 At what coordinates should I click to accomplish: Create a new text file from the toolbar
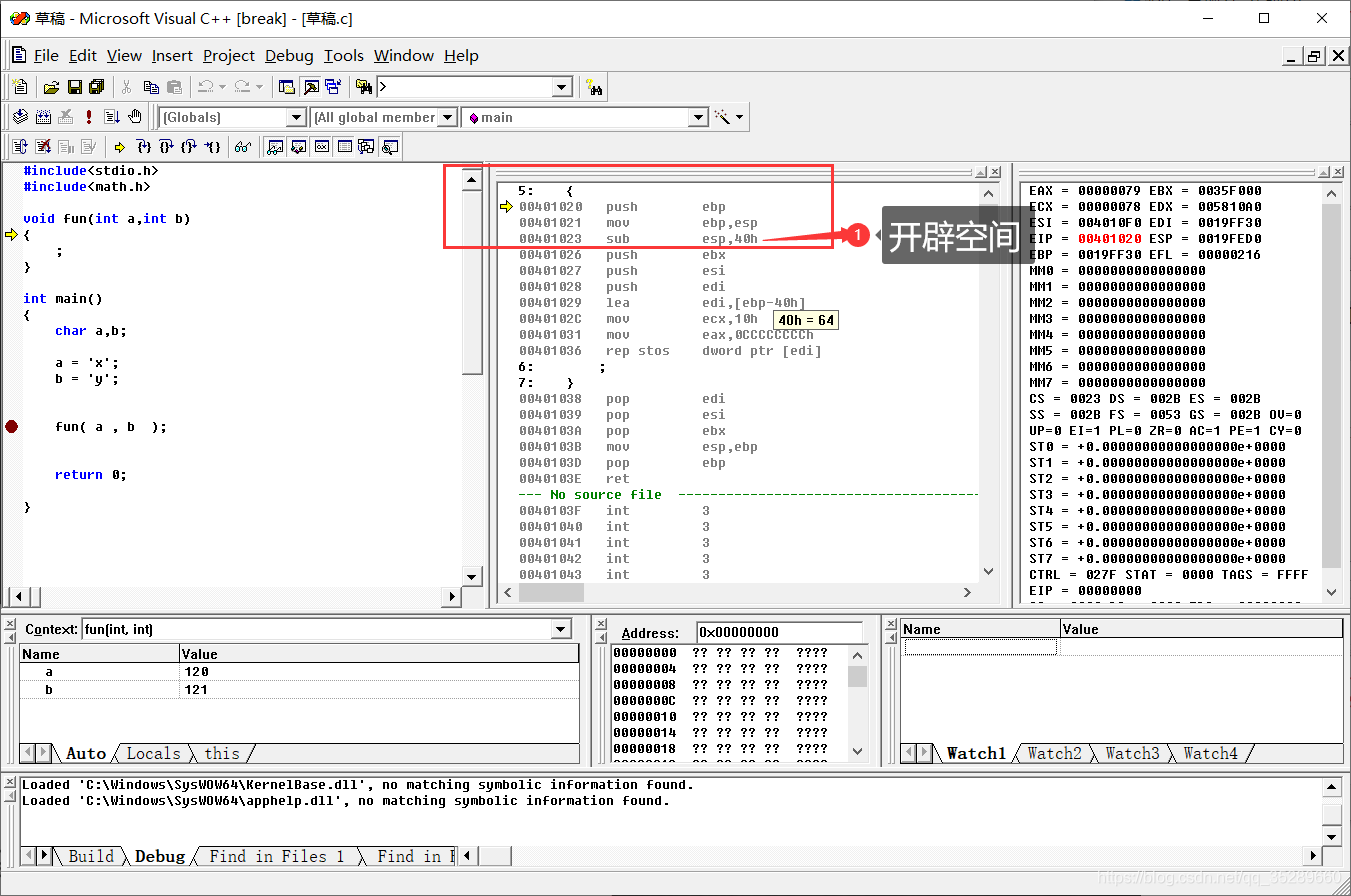pyautogui.click(x=20, y=87)
